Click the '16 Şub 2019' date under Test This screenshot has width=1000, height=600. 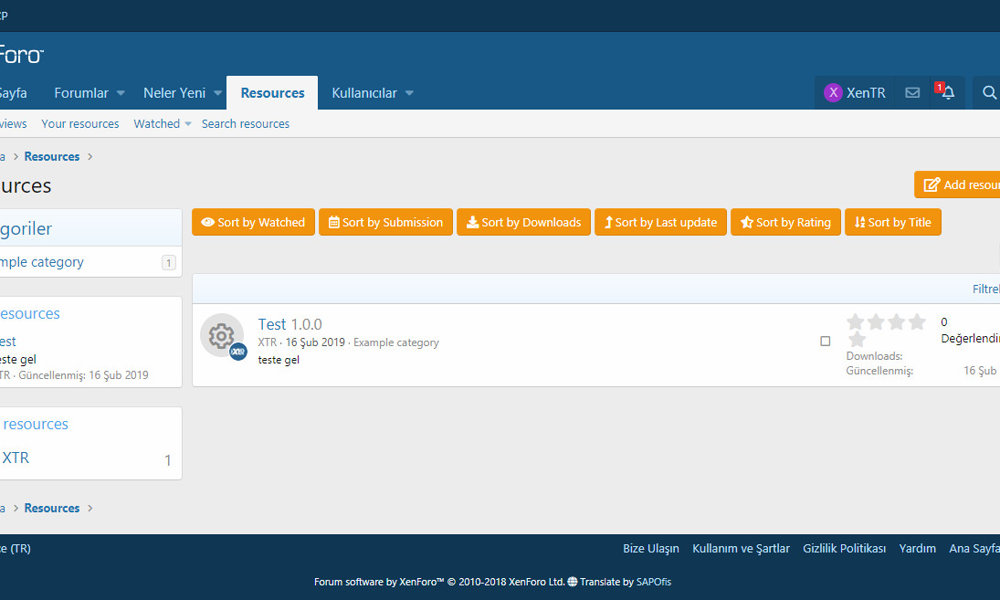pos(315,342)
